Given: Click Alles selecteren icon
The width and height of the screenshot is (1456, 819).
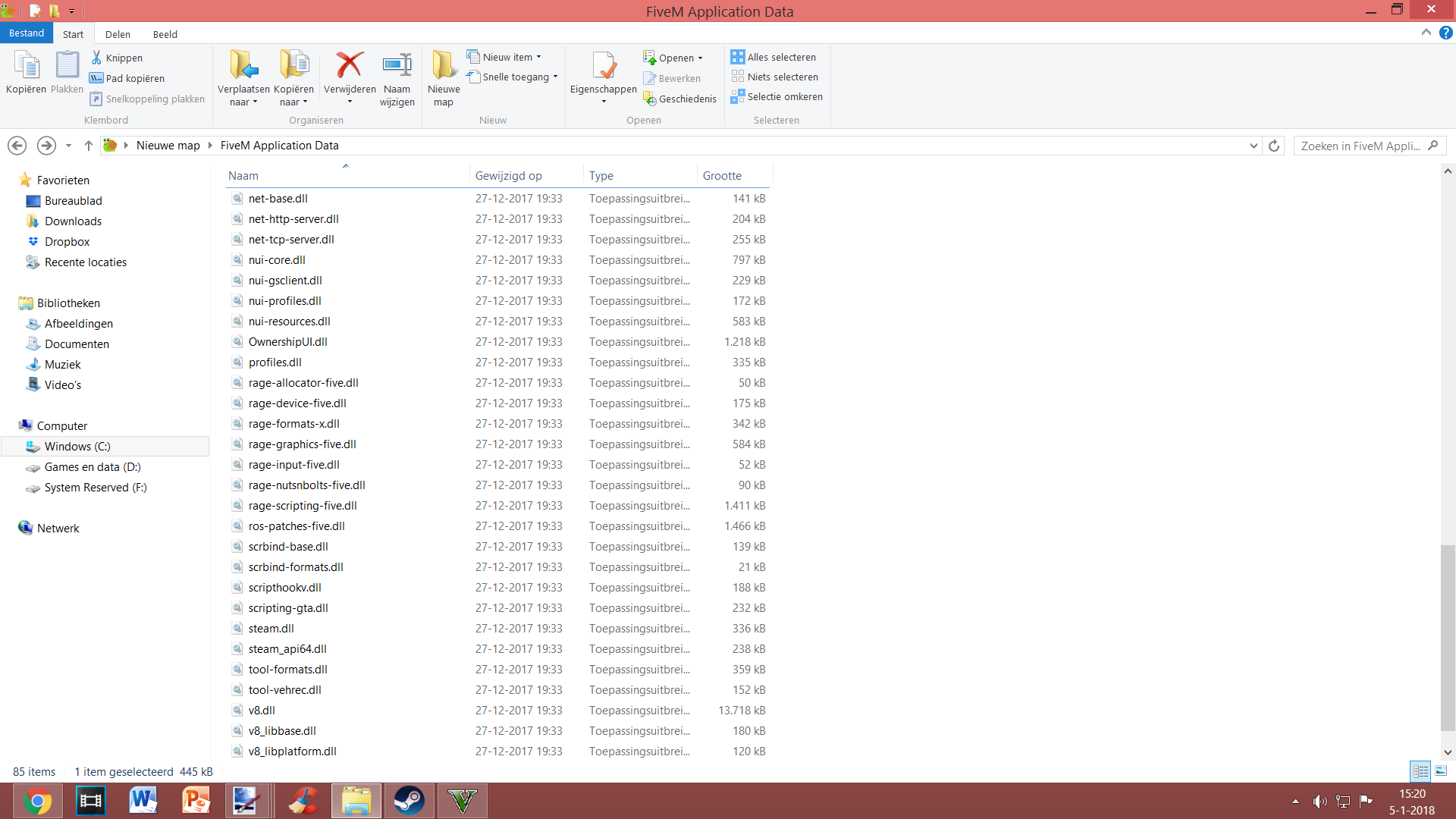Looking at the screenshot, I should (x=738, y=57).
